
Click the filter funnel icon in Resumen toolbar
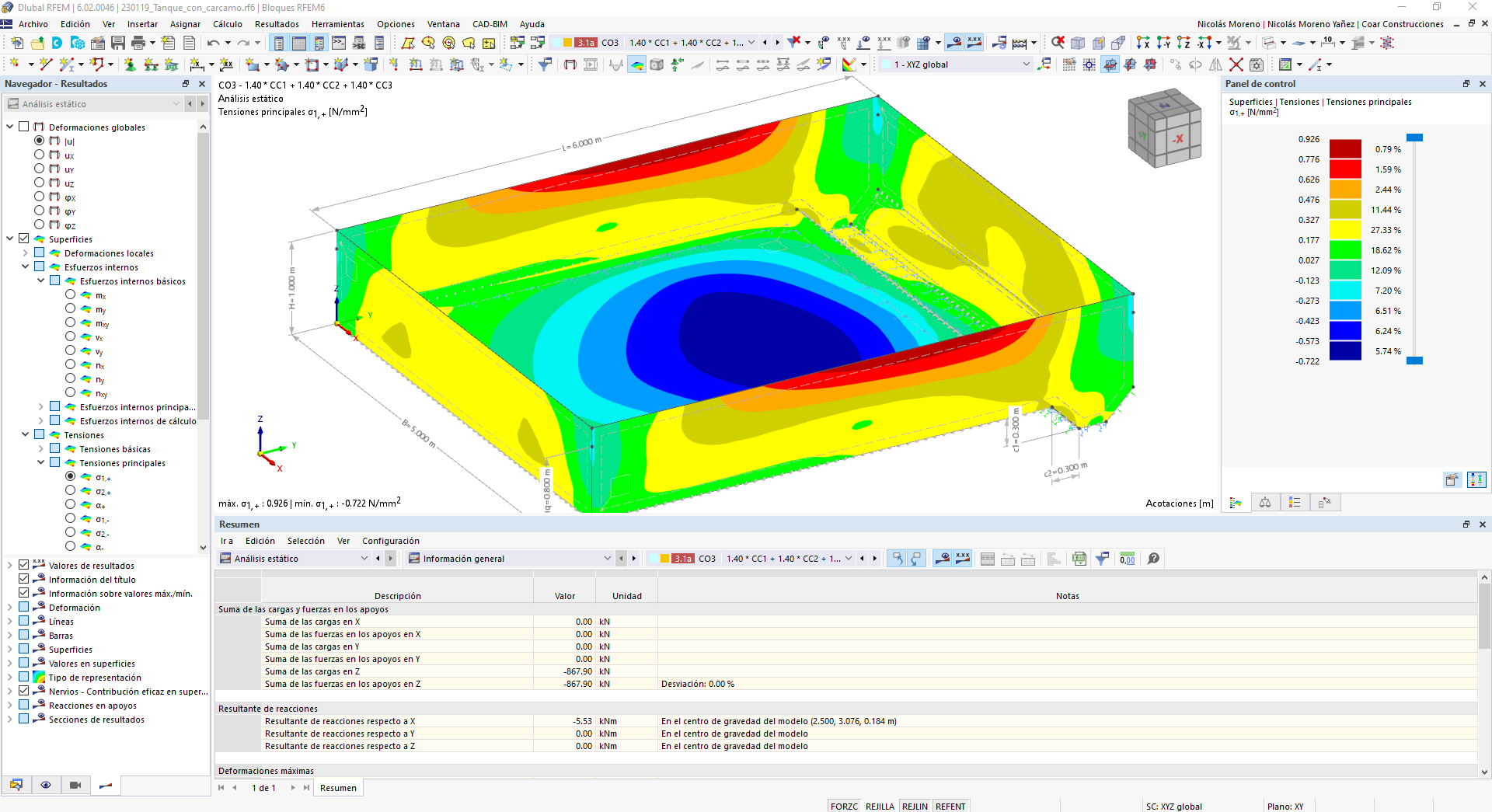[1102, 559]
